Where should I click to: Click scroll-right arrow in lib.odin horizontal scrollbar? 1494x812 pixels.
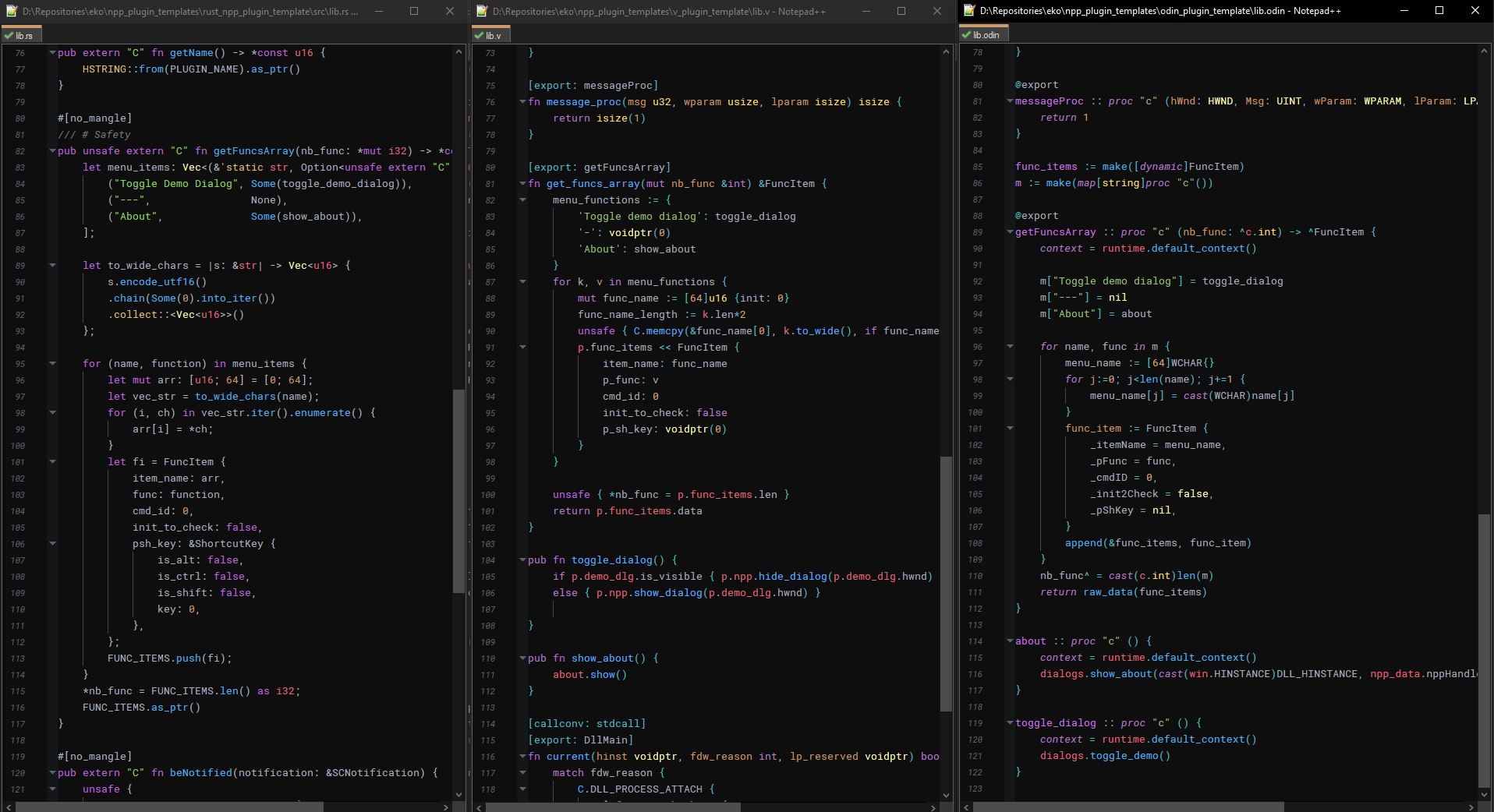point(1471,807)
